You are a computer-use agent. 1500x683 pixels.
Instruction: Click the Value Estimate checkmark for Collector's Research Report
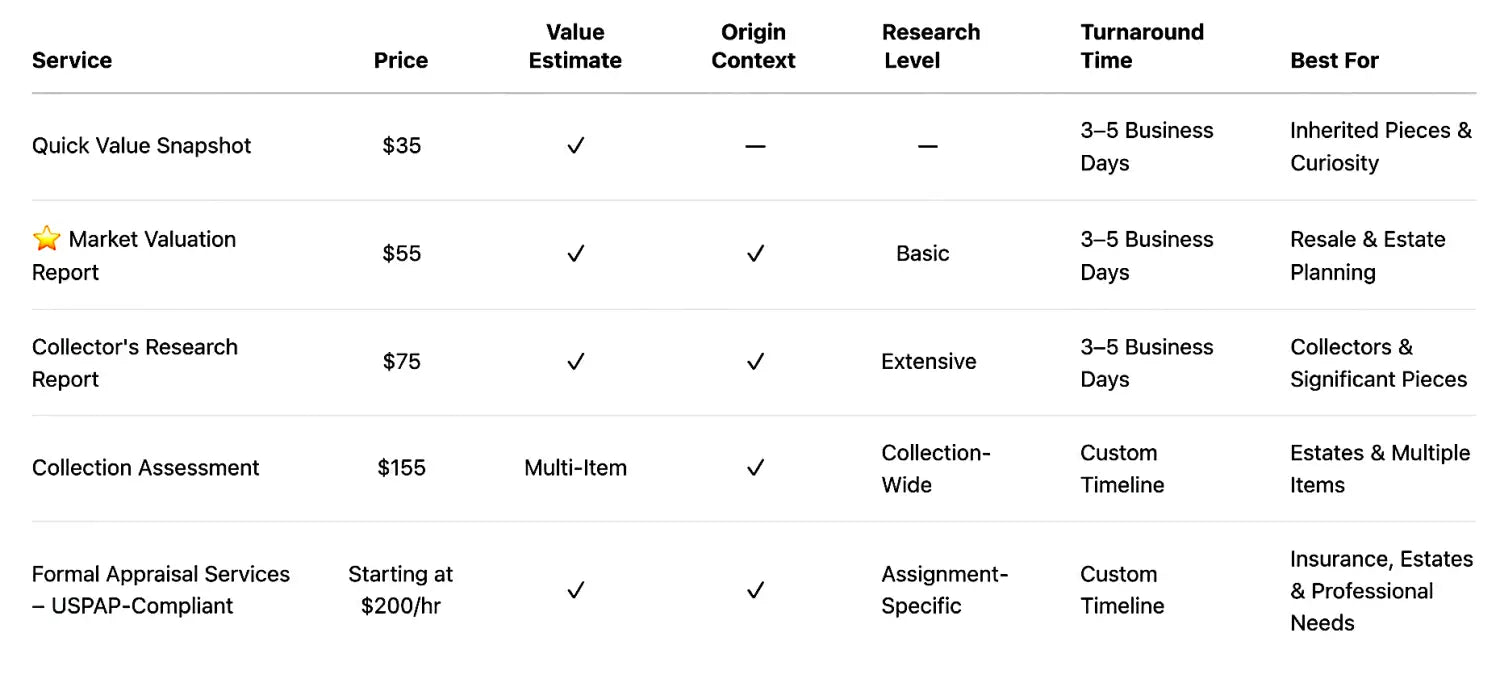point(575,362)
